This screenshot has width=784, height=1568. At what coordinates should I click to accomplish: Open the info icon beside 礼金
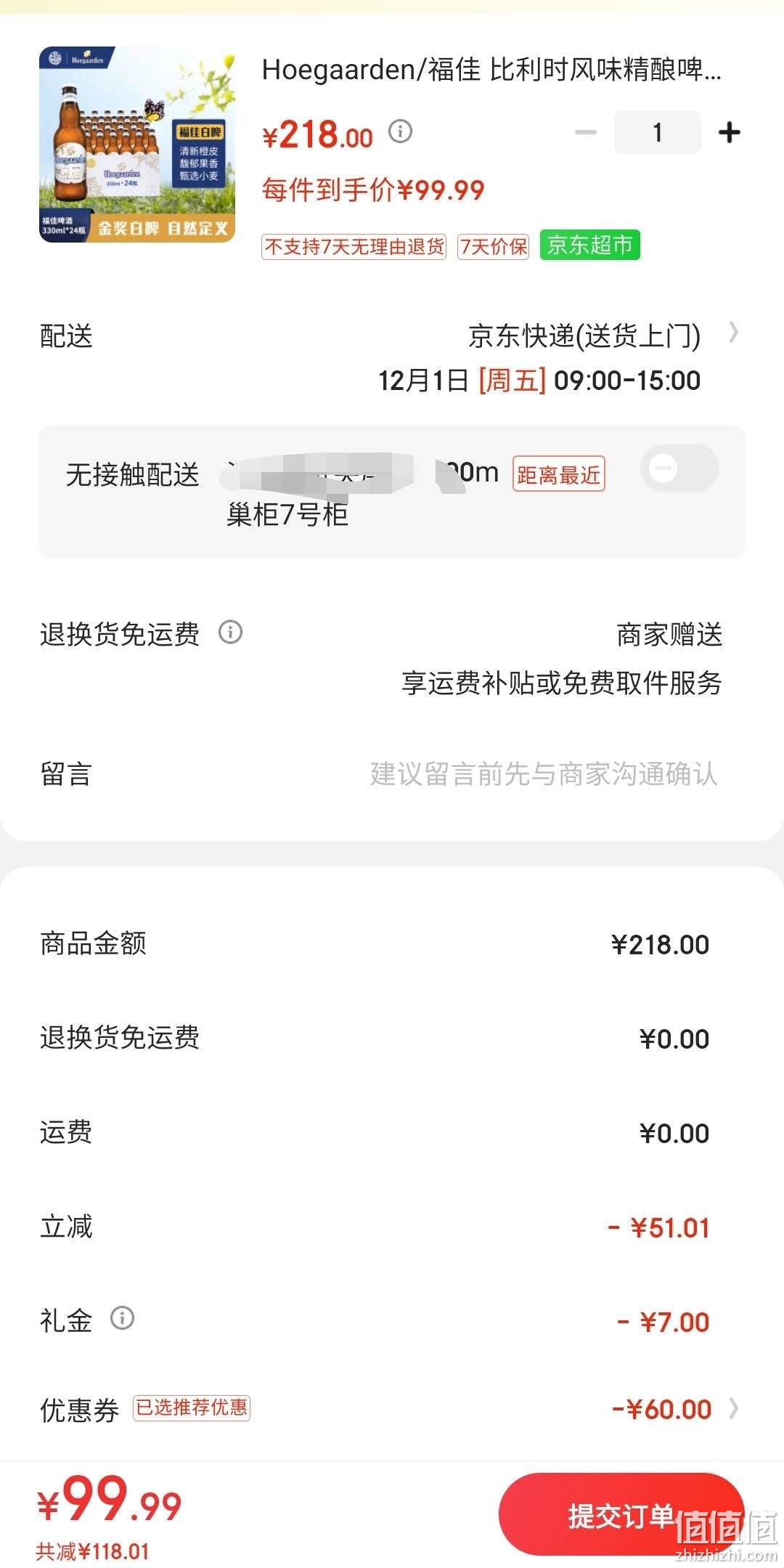click(122, 1317)
